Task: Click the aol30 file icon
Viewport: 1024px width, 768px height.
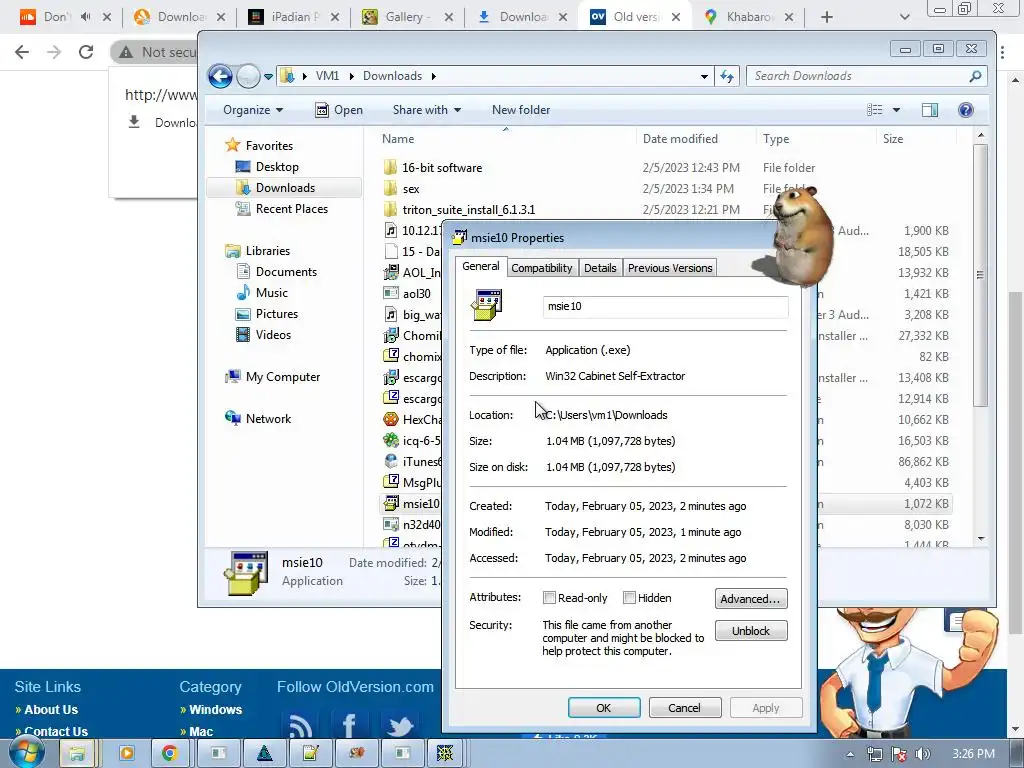Action: (x=391, y=293)
